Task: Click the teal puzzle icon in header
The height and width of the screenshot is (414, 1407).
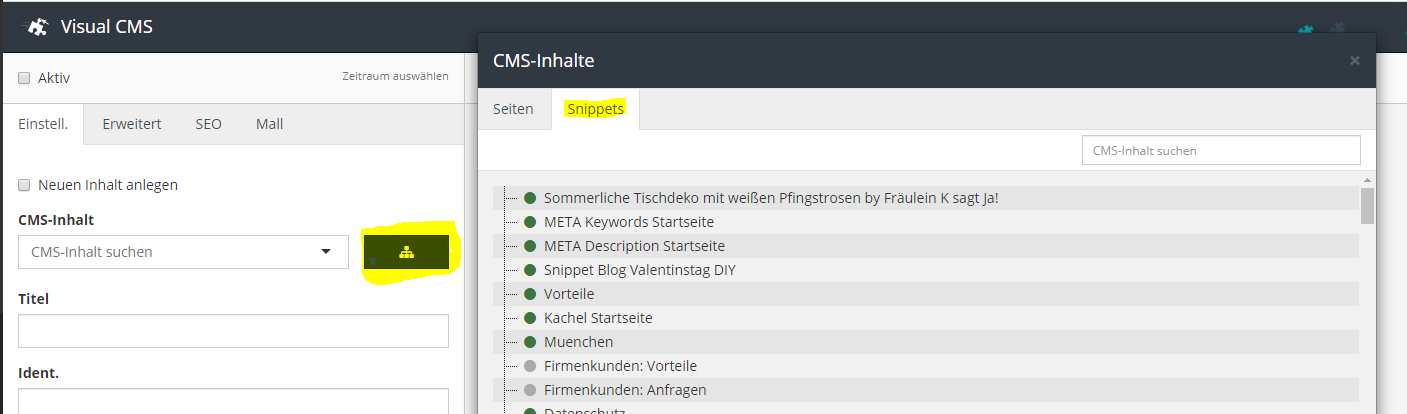Action: tap(1305, 30)
